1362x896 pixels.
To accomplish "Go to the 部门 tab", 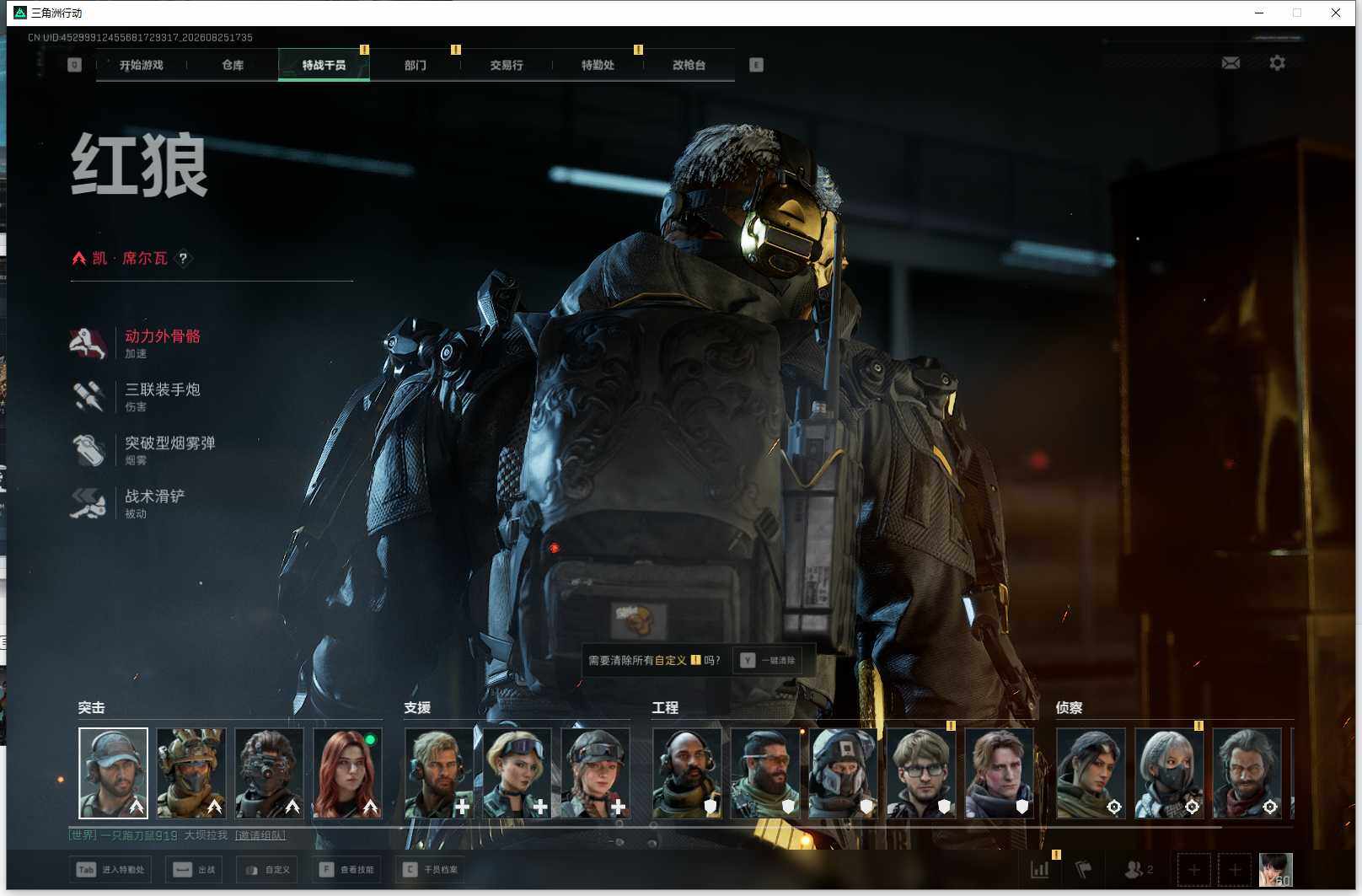I will [x=416, y=65].
